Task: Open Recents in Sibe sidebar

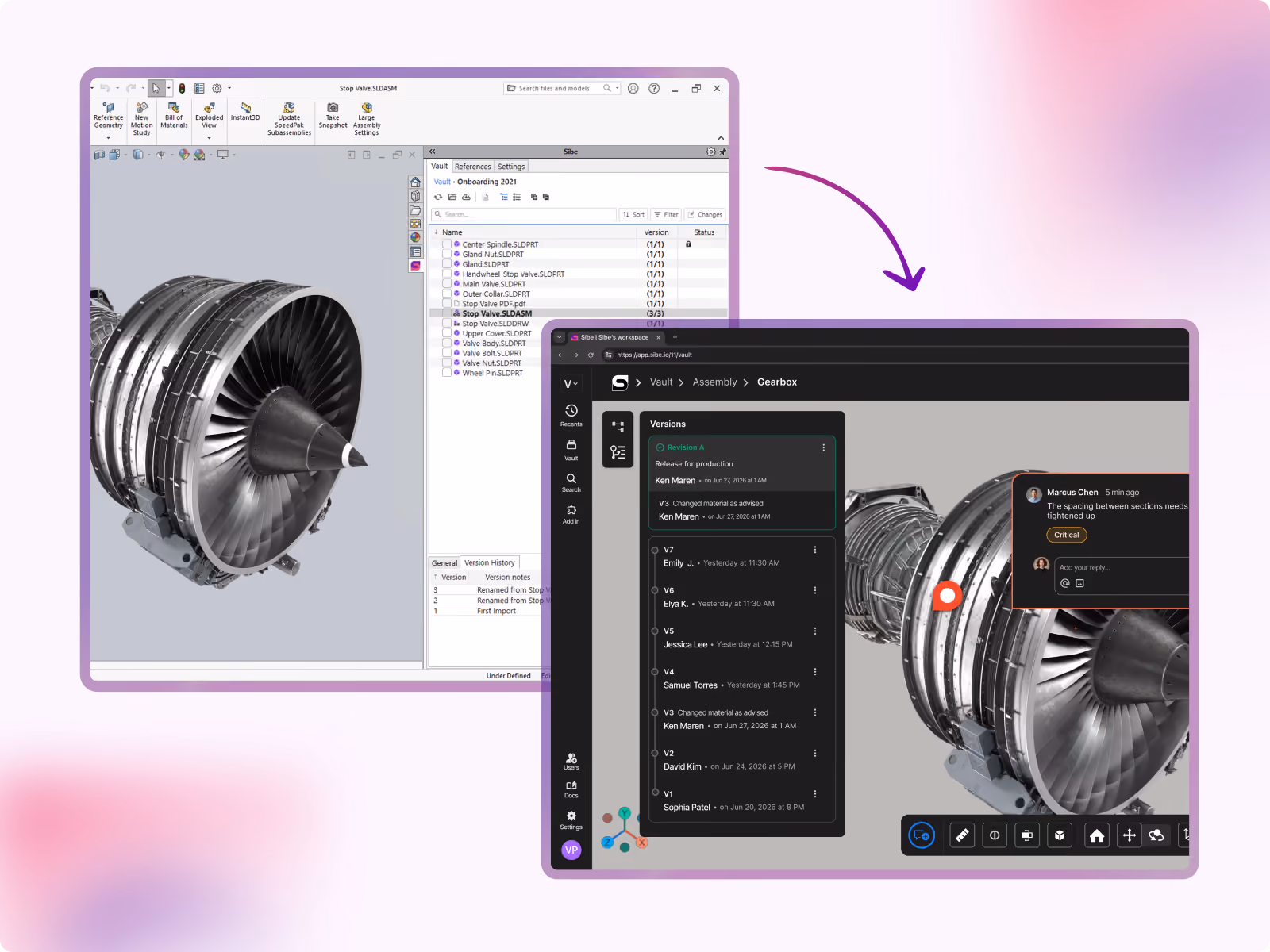Action: tap(571, 415)
